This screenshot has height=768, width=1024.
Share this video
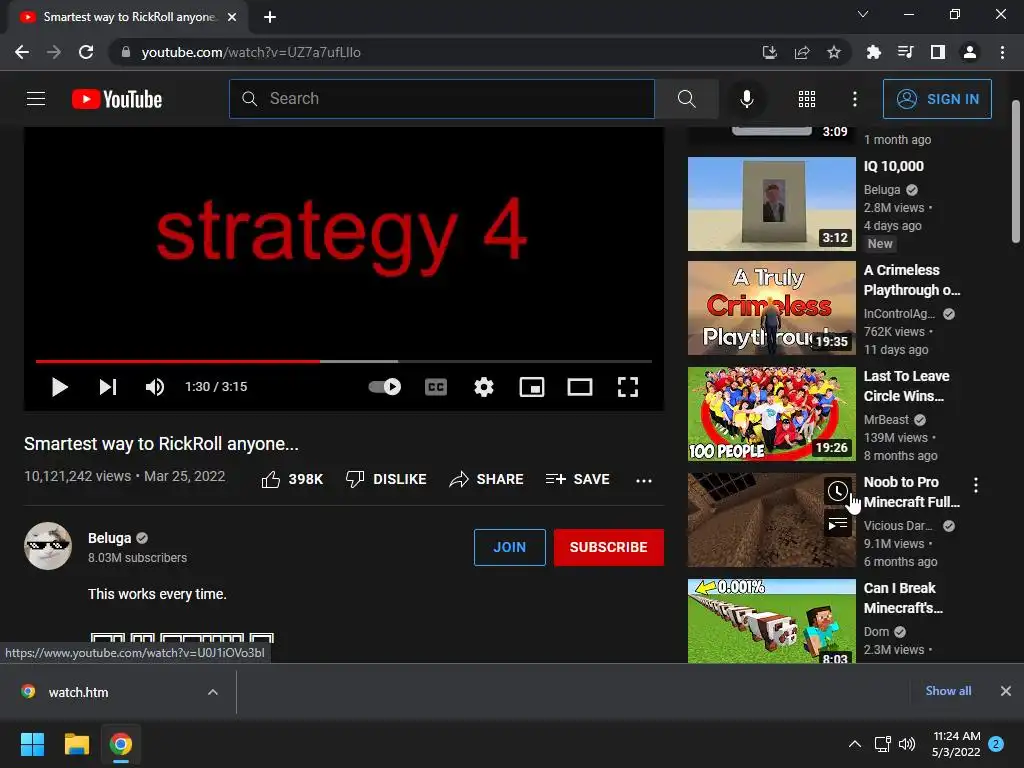(487, 479)
